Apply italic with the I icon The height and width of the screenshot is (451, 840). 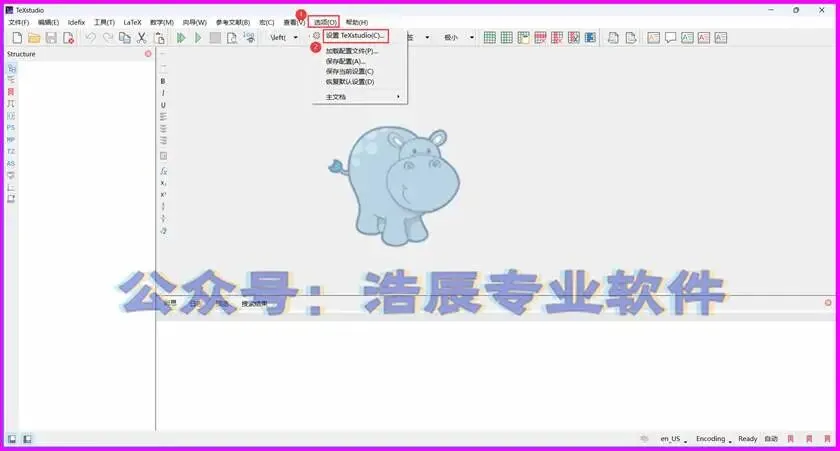point(163,93)
